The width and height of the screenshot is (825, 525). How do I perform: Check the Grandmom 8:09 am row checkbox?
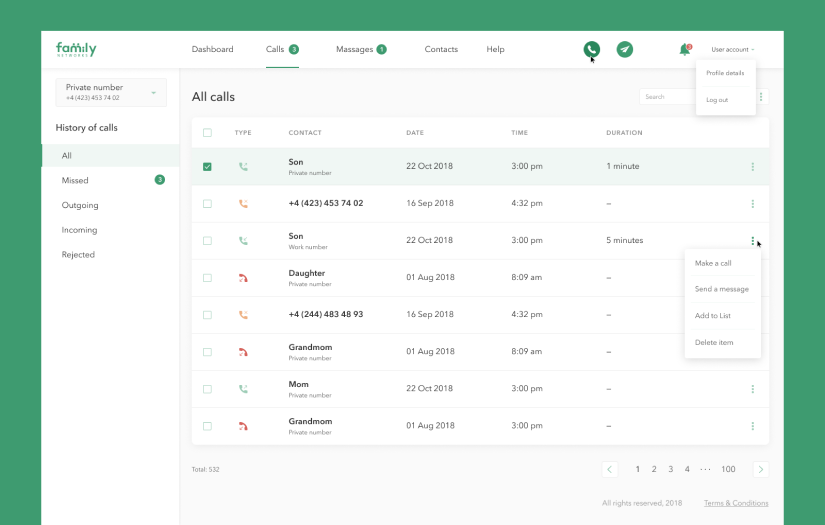pos(207,352)
